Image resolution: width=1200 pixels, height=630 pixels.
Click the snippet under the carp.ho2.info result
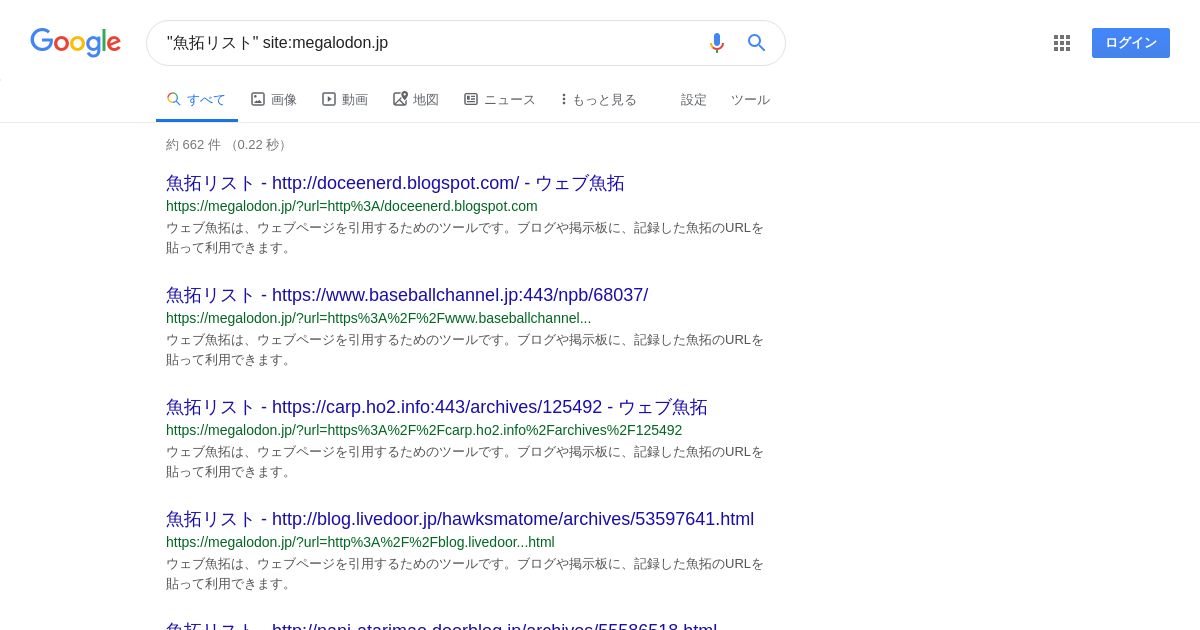tap(465, 462)
